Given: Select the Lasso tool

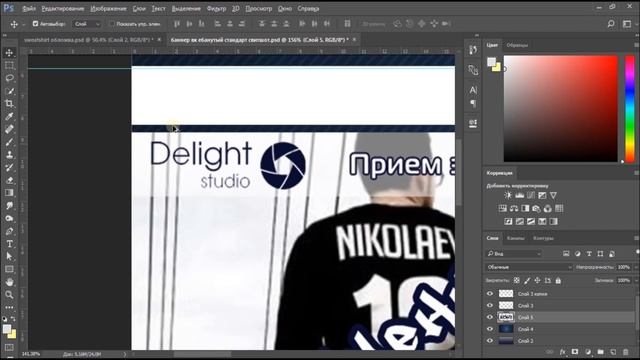Looking at the screenshot, I should pyautogui.click(x=9, y=78).
